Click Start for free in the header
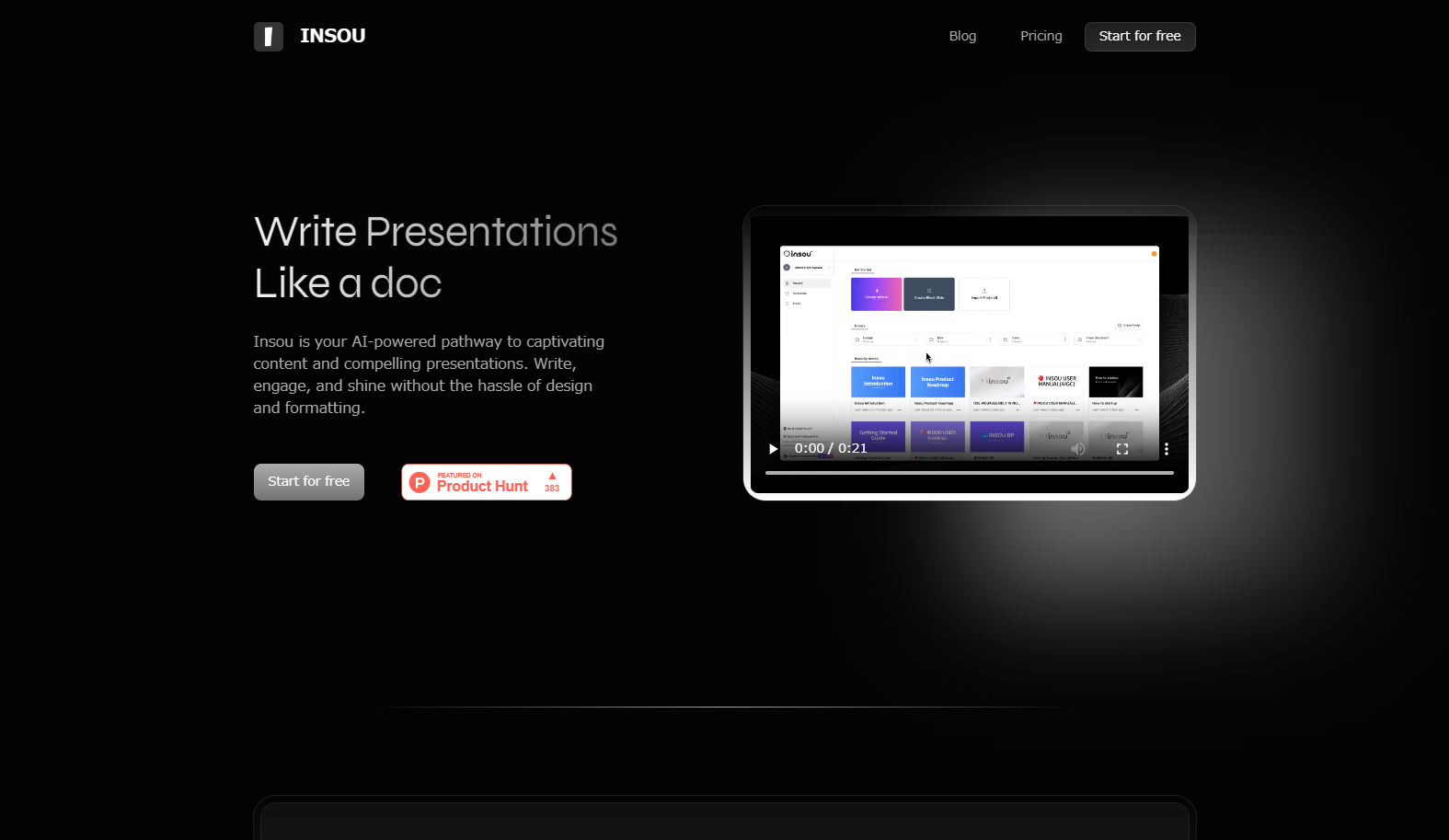Screen dimensions: 1449x840 coord(1139,36)
